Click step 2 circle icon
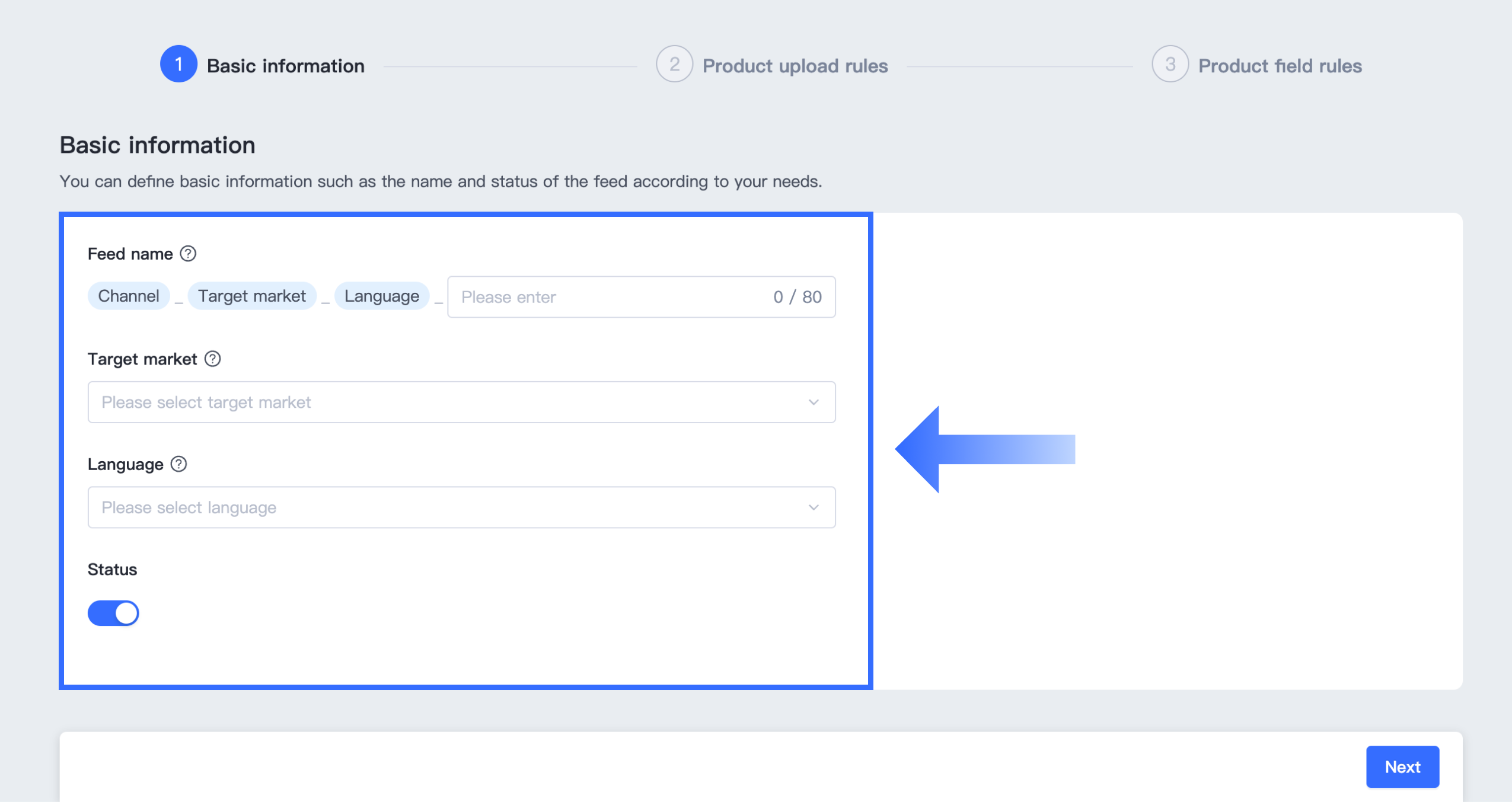 tap(674, 64)
